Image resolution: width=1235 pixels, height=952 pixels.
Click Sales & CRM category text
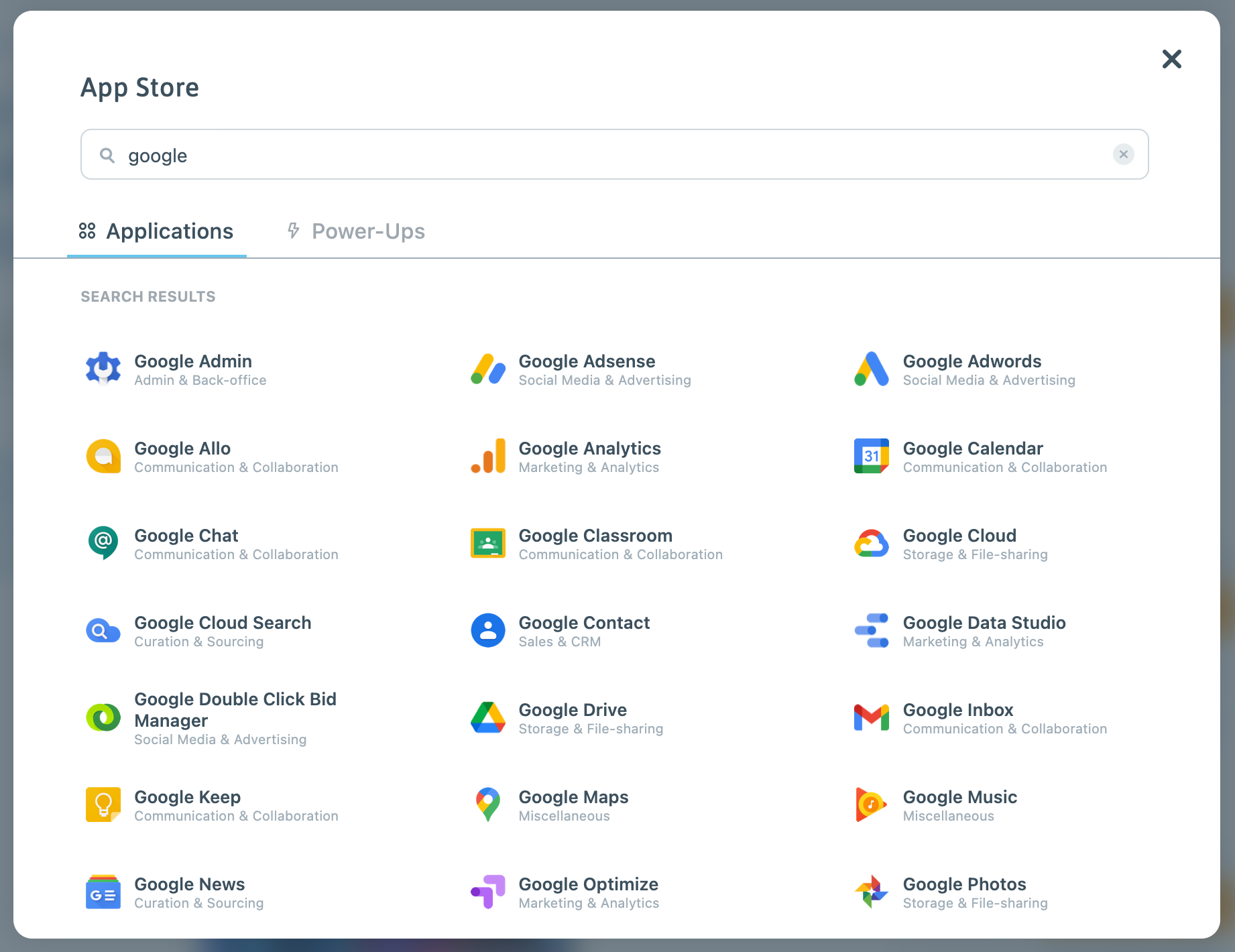[559, 642]
